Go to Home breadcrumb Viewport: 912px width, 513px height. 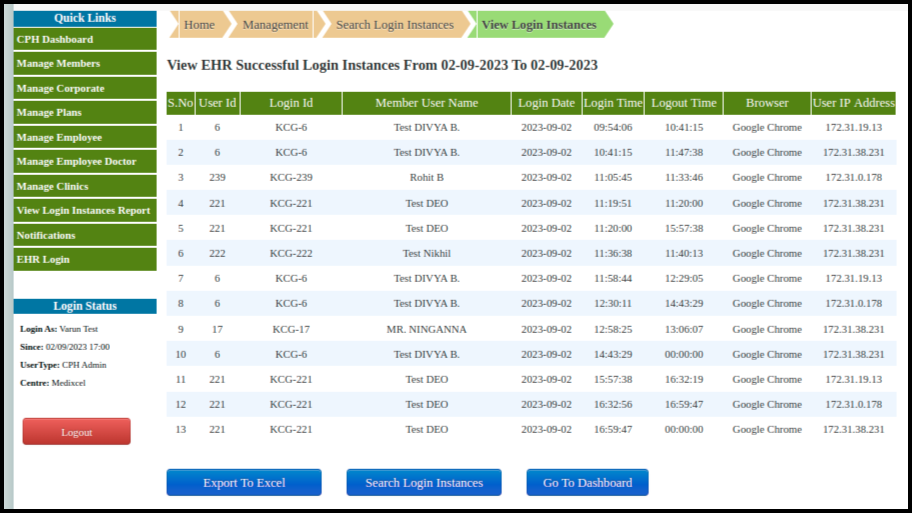coord(199,25)
